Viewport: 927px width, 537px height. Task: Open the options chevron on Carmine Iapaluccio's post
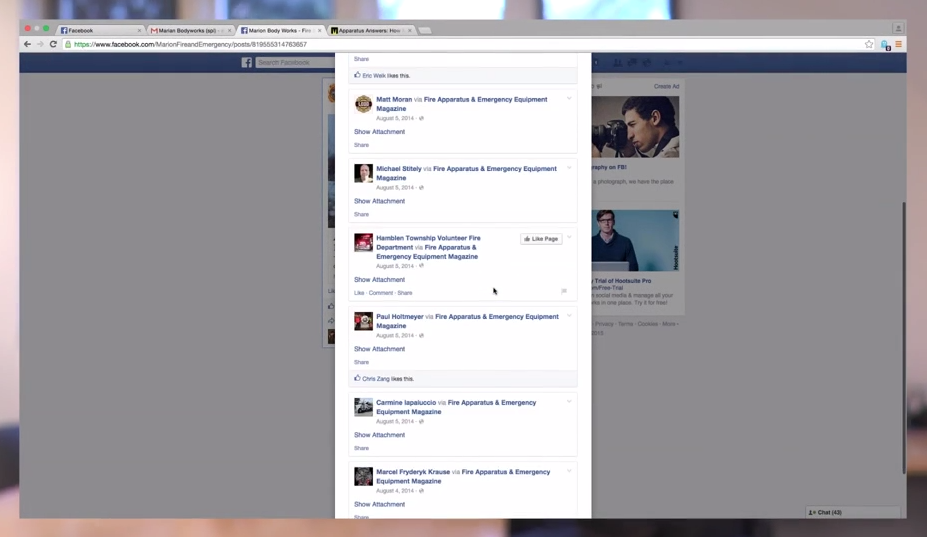[x=569, y=402]
